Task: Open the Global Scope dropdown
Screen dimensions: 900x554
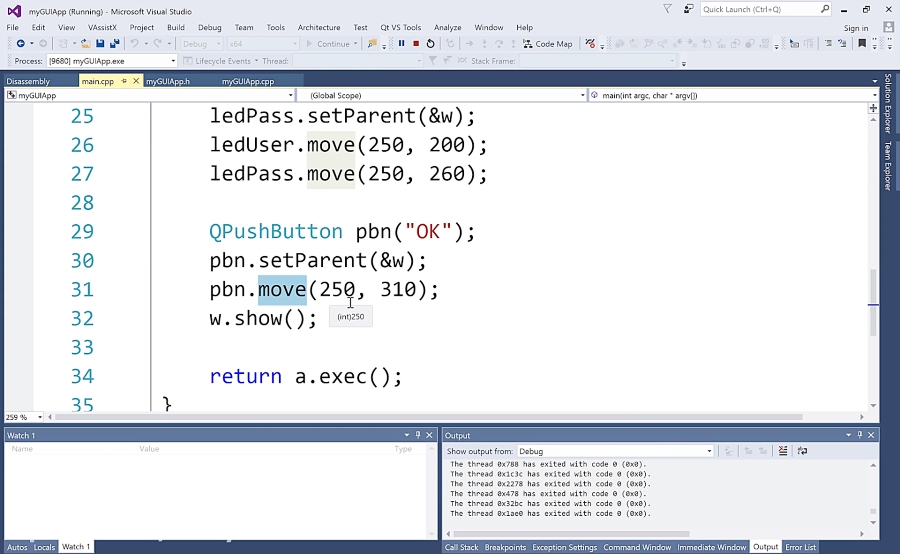Action: click(x=443, y=95)
